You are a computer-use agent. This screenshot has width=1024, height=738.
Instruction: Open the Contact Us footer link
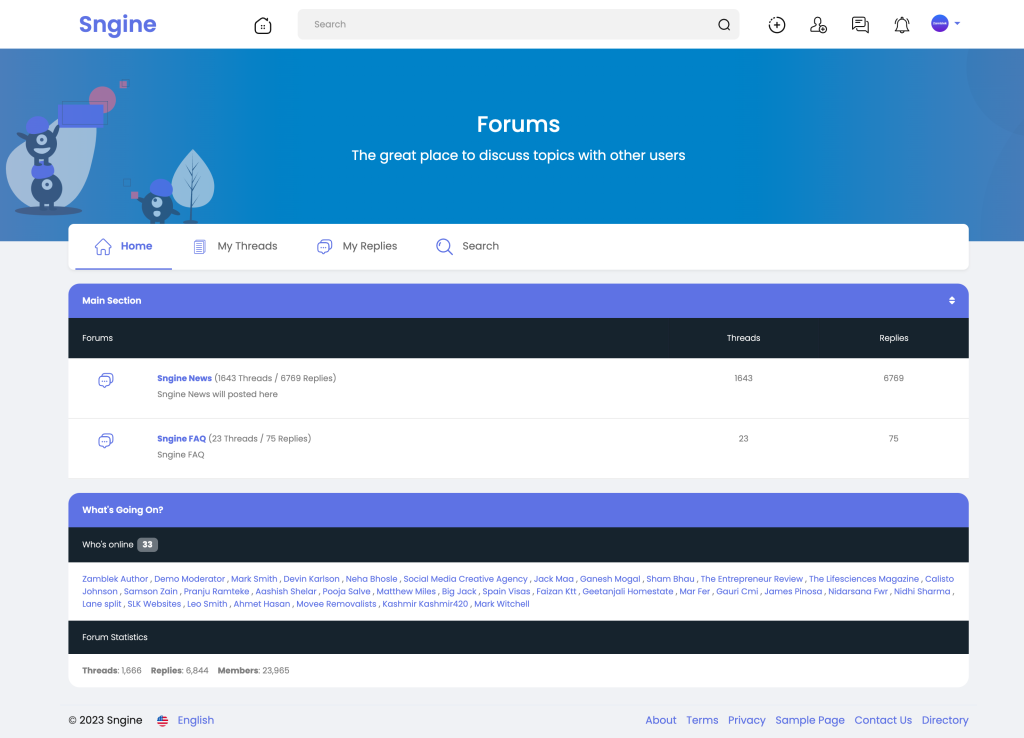click(883, 720)
